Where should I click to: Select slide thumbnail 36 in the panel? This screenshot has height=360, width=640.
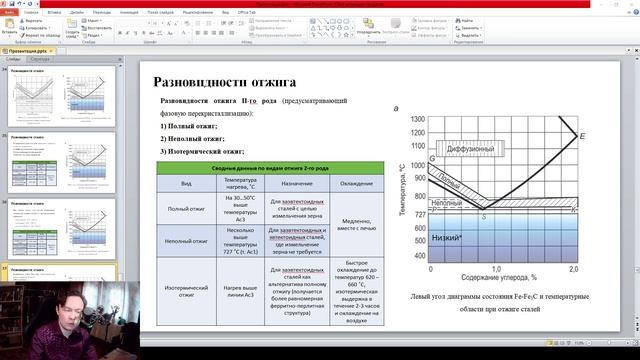pyautogui.click(x=61, y=229)
